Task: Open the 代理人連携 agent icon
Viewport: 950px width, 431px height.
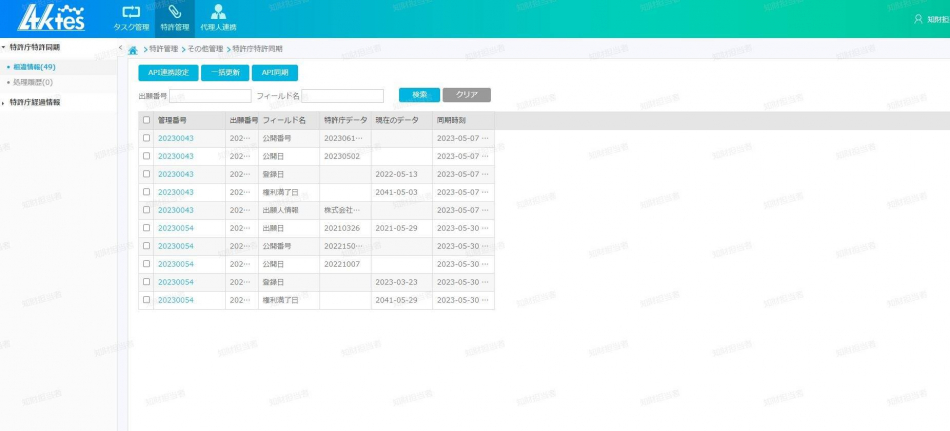Action: 218,12
